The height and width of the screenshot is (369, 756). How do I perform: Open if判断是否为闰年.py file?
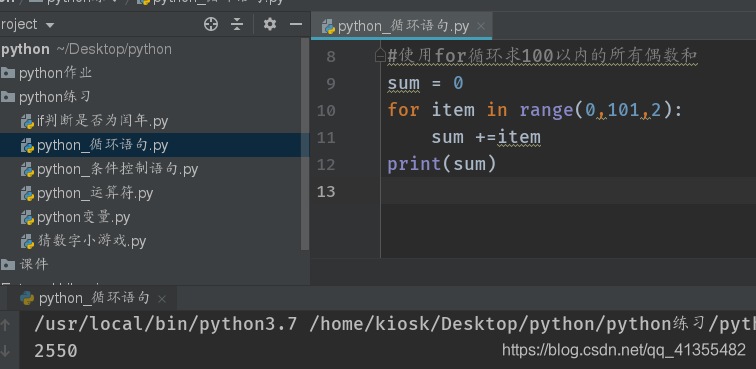click(102, 121)
